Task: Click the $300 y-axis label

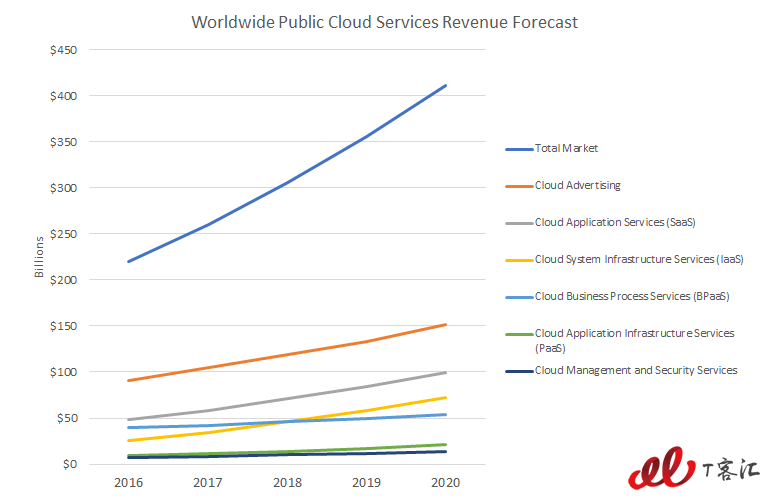Action: click(x=63, y=188)
